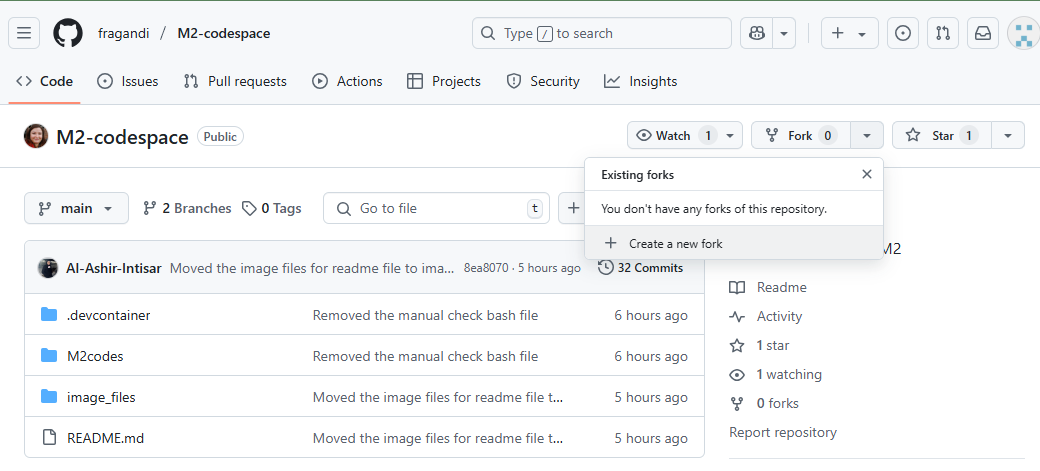Click the Public visibility badge
Screen dimensions: 1040x471
(x=220, y=137)
